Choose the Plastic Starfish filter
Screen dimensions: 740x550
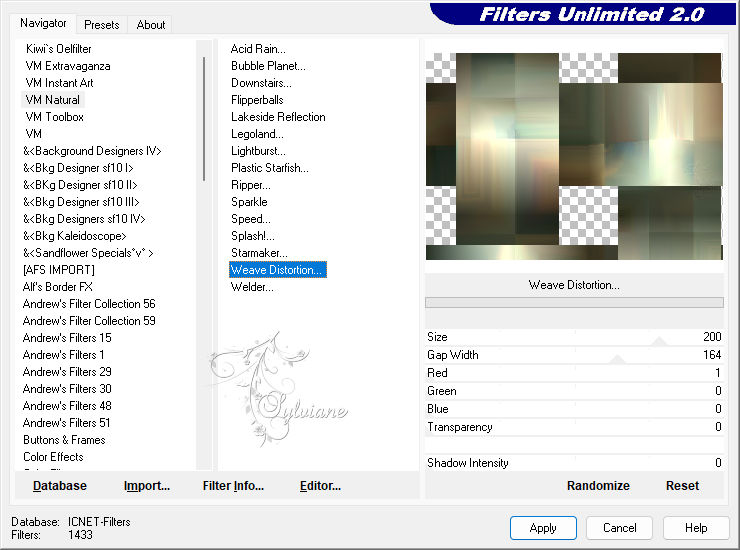coord(269,168)
